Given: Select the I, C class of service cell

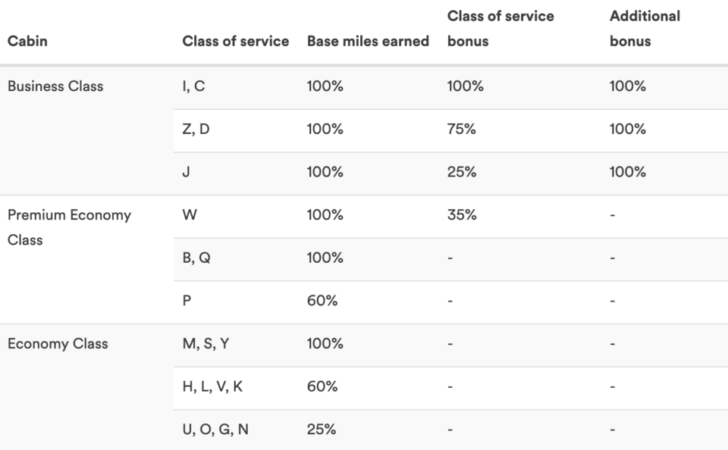Looking at the screenshot, I should tap(193, 86).
